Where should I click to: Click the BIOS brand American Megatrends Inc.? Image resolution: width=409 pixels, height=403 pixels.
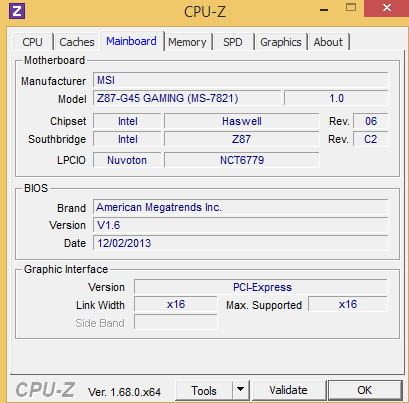(x=241, y=207)
